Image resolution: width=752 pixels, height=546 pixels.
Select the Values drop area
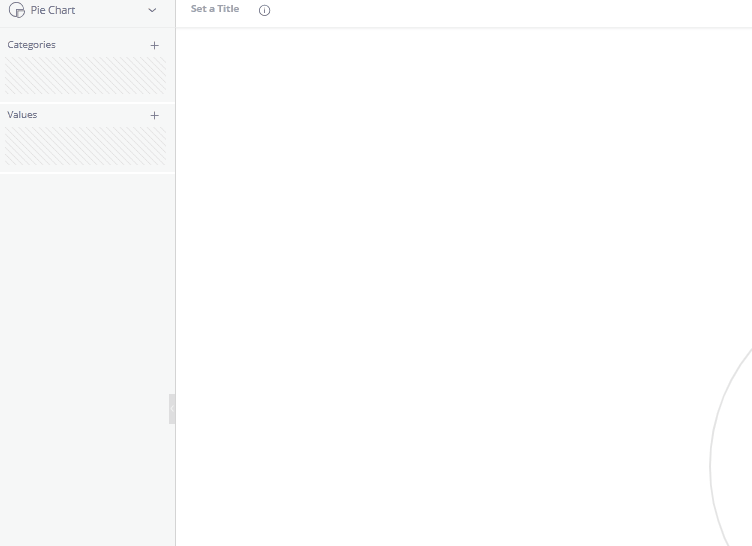[85, 146]
